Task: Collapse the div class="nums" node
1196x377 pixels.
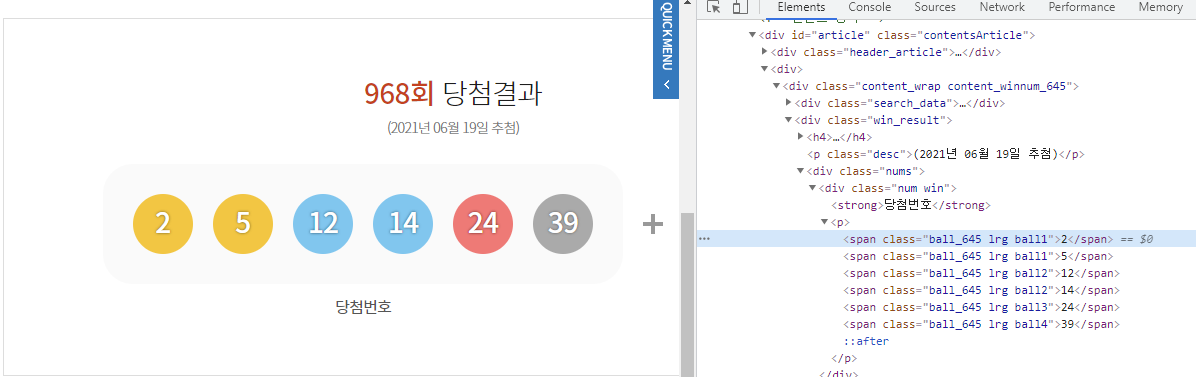Action: pos(801,171)
